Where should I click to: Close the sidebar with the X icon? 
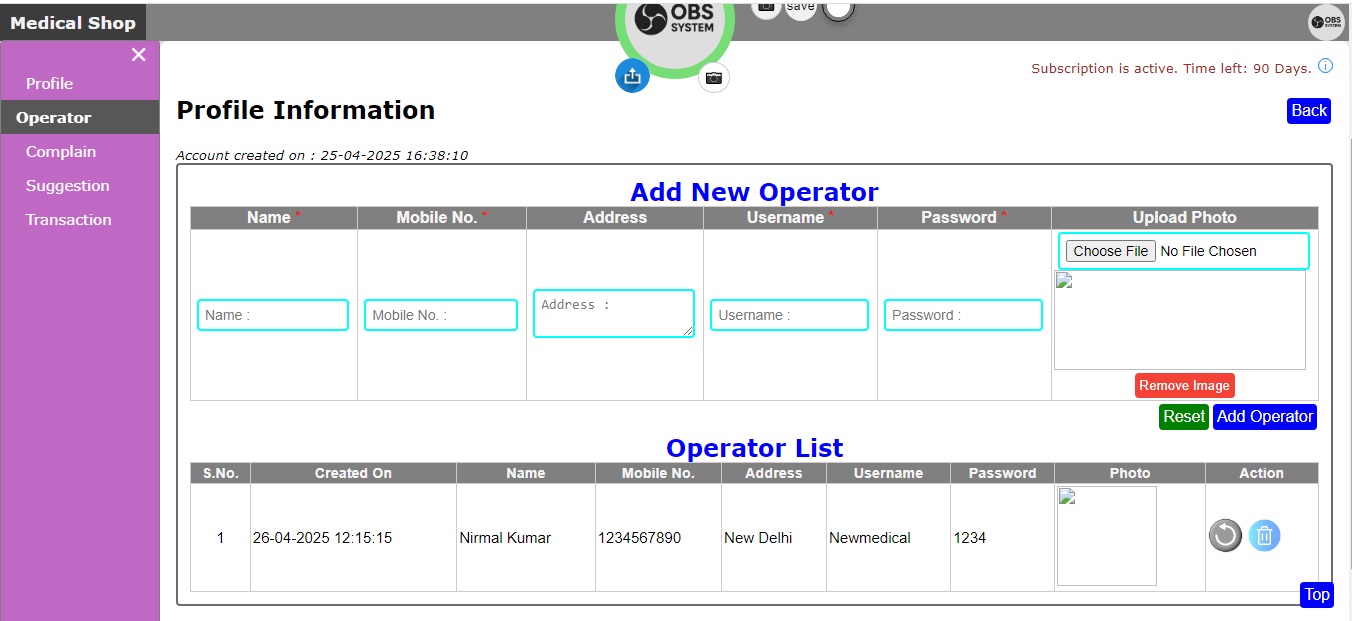pyautogui.click(x=138, y=55)
